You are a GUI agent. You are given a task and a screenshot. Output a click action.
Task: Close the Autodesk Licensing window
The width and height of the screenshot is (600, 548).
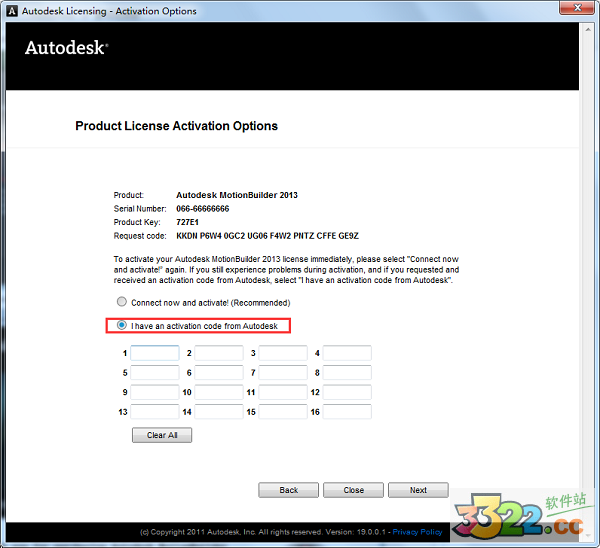point(578,8)
